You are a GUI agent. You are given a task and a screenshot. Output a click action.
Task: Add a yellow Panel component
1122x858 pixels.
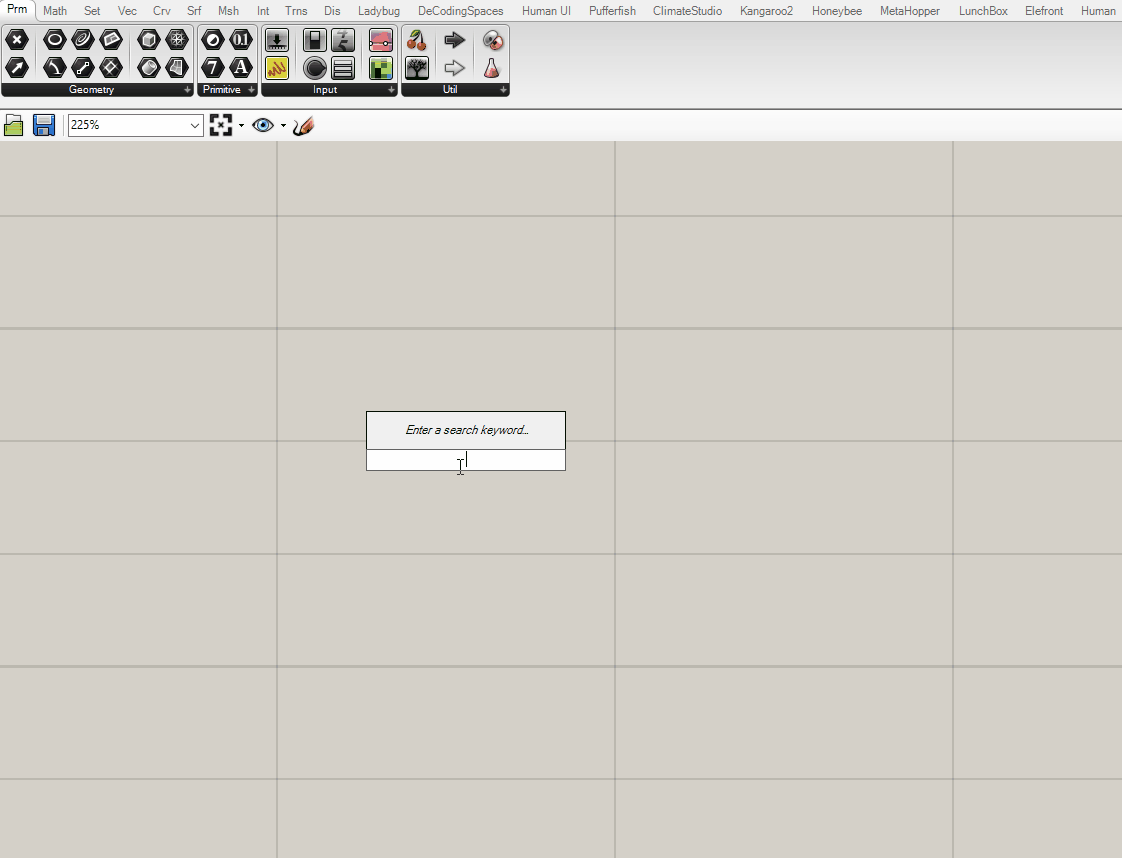click(277, 68)
